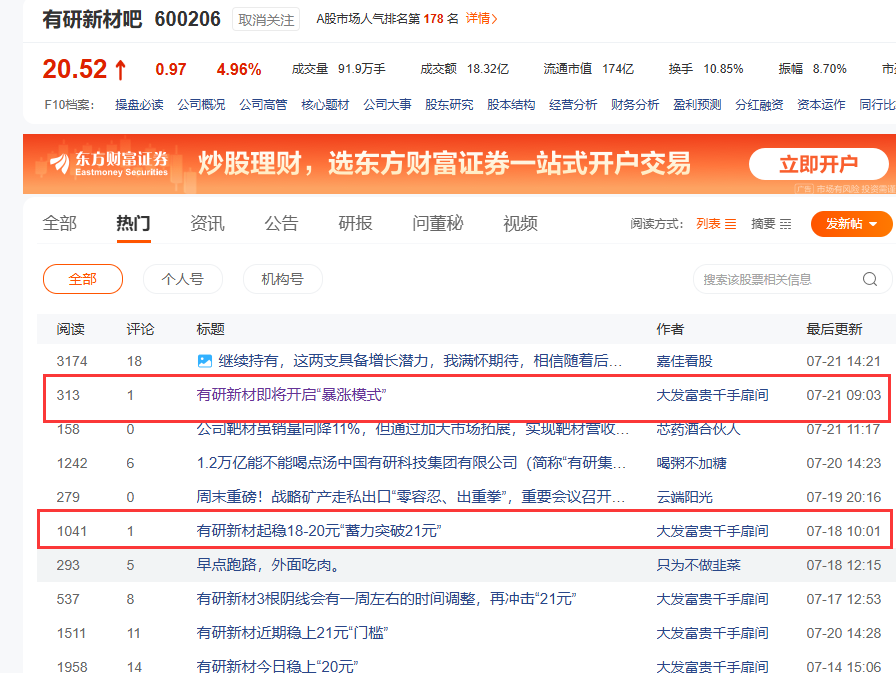Open post 周末重磅！战略矿产走私出口
Image resolution: width=896 pixels, height=673 pixels.
pyautogui.click(x=410, y=497)
